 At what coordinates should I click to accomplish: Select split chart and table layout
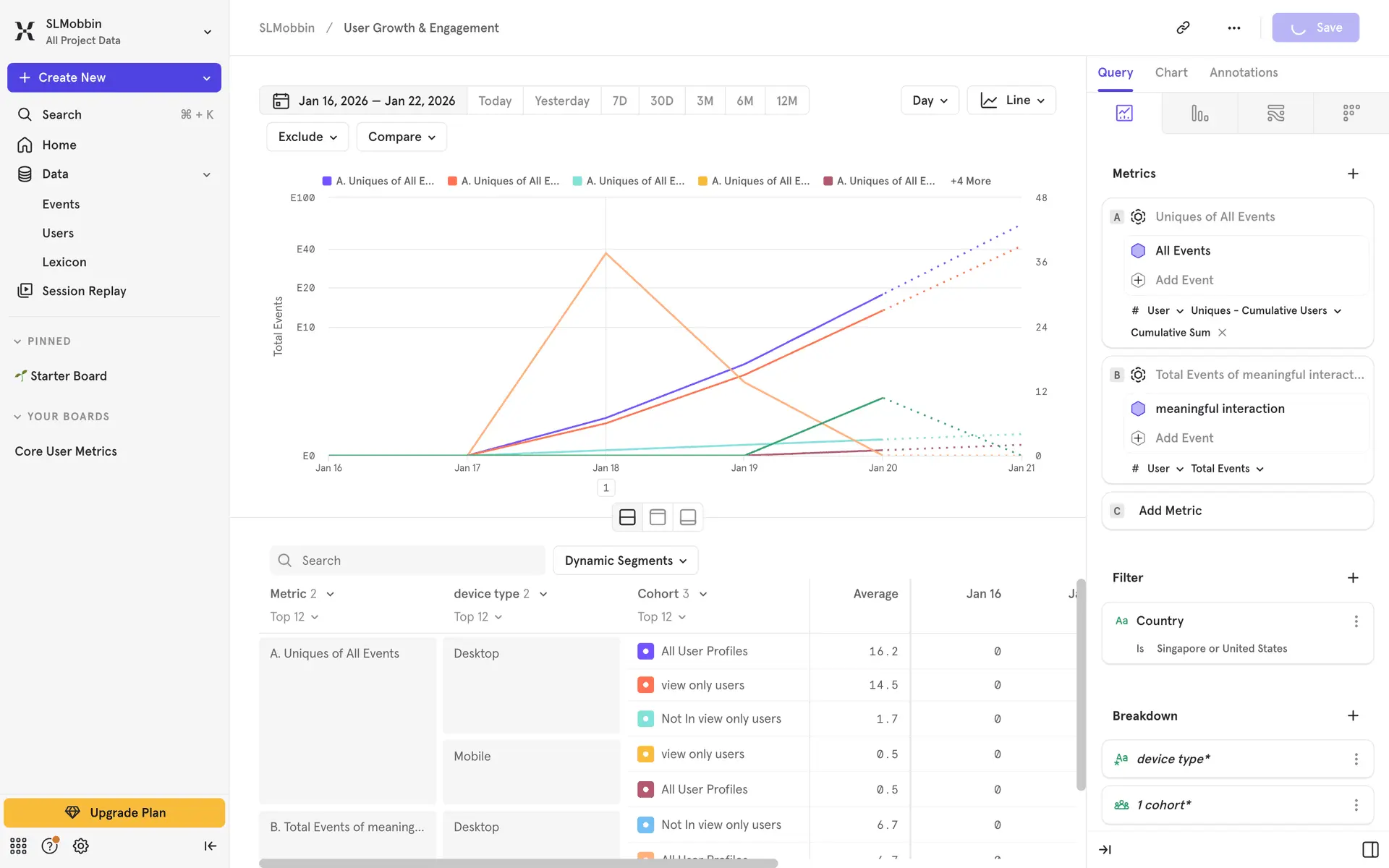(x=627, y=517)
